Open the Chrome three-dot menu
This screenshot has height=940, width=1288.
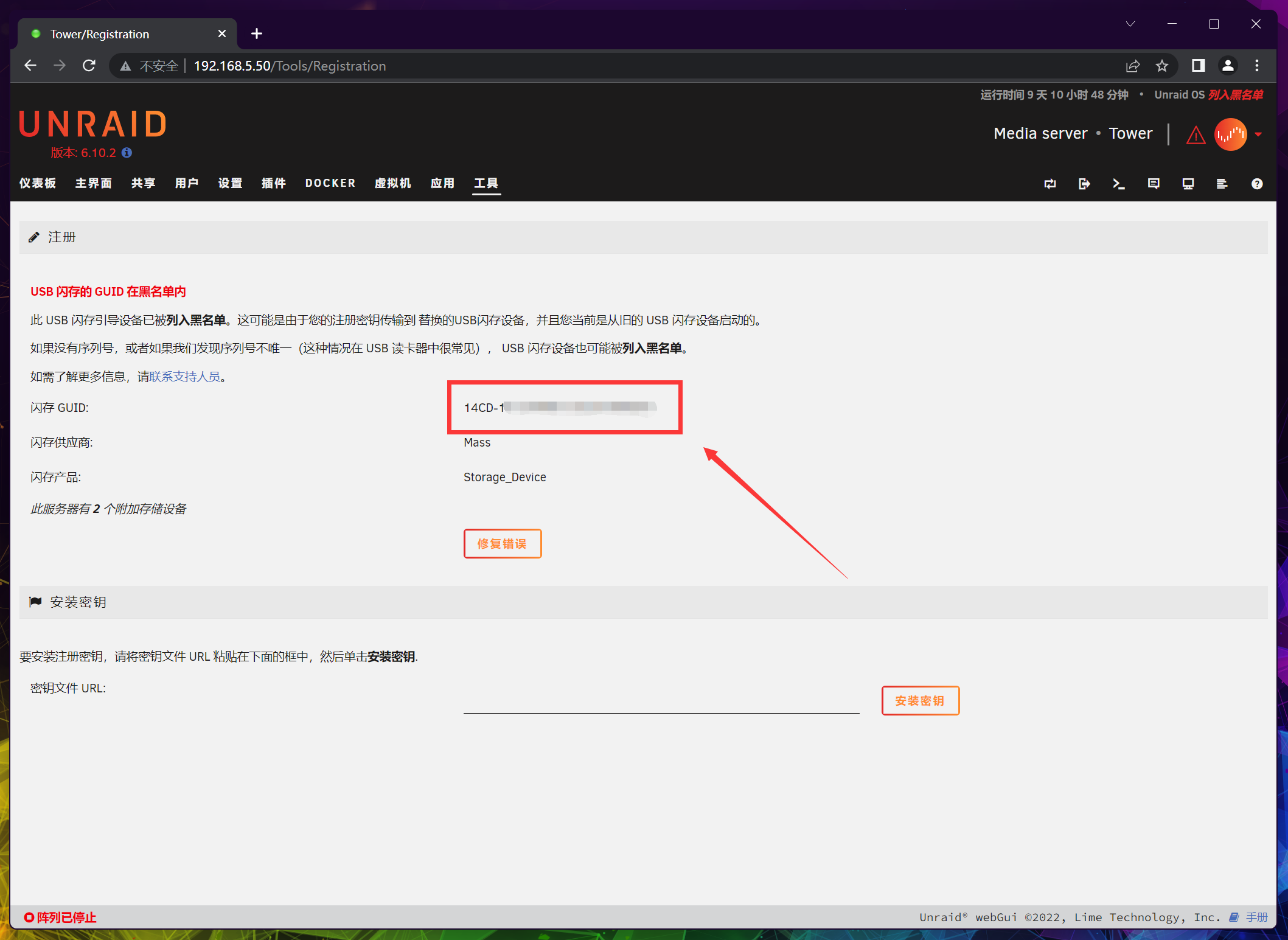1257,66
